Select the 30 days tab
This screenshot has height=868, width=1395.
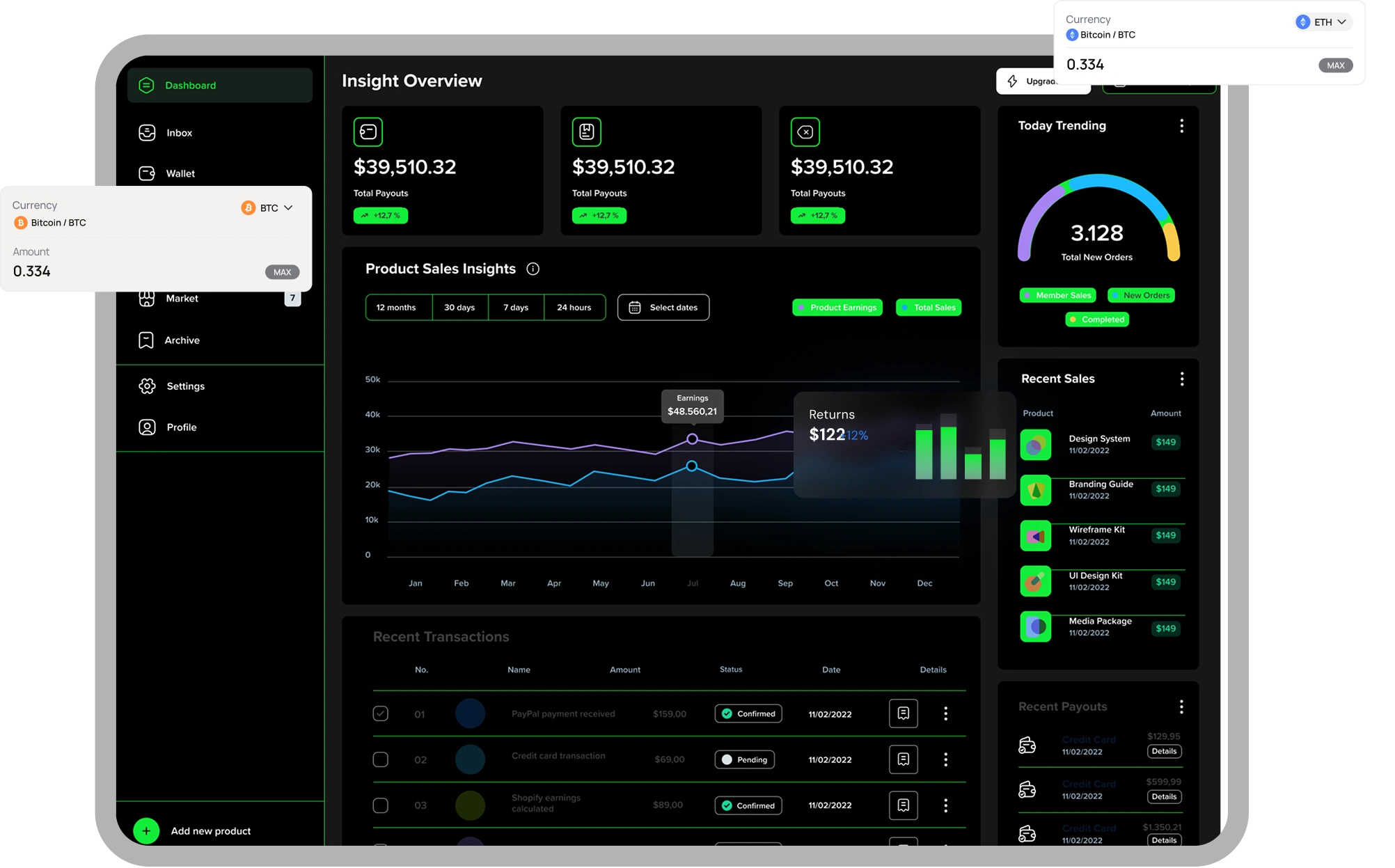(459, 308)
